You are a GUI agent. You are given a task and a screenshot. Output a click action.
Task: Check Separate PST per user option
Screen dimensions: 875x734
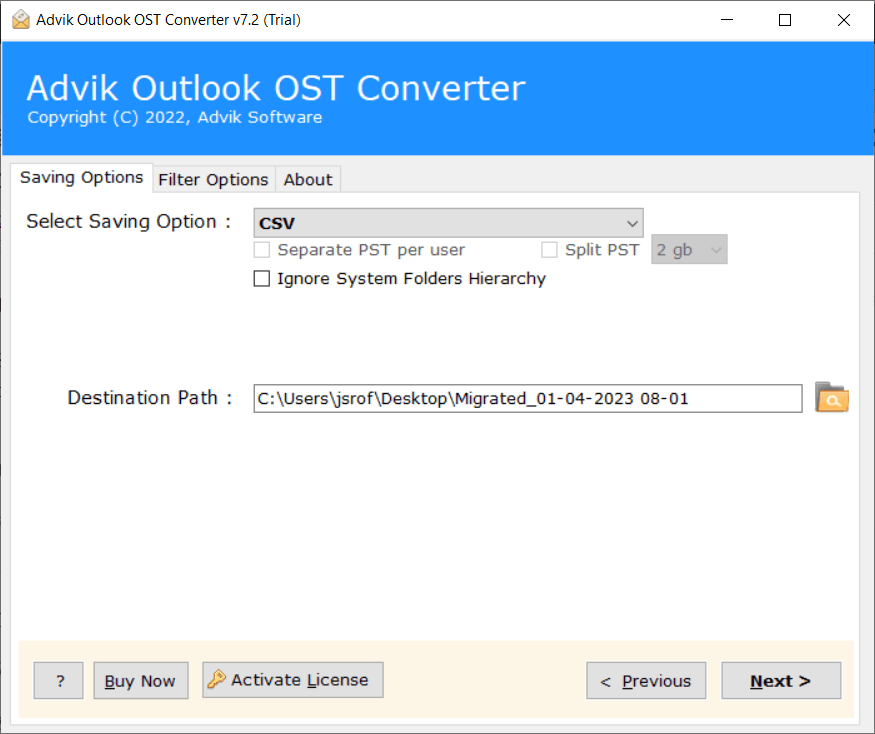[x=262, y=250]
